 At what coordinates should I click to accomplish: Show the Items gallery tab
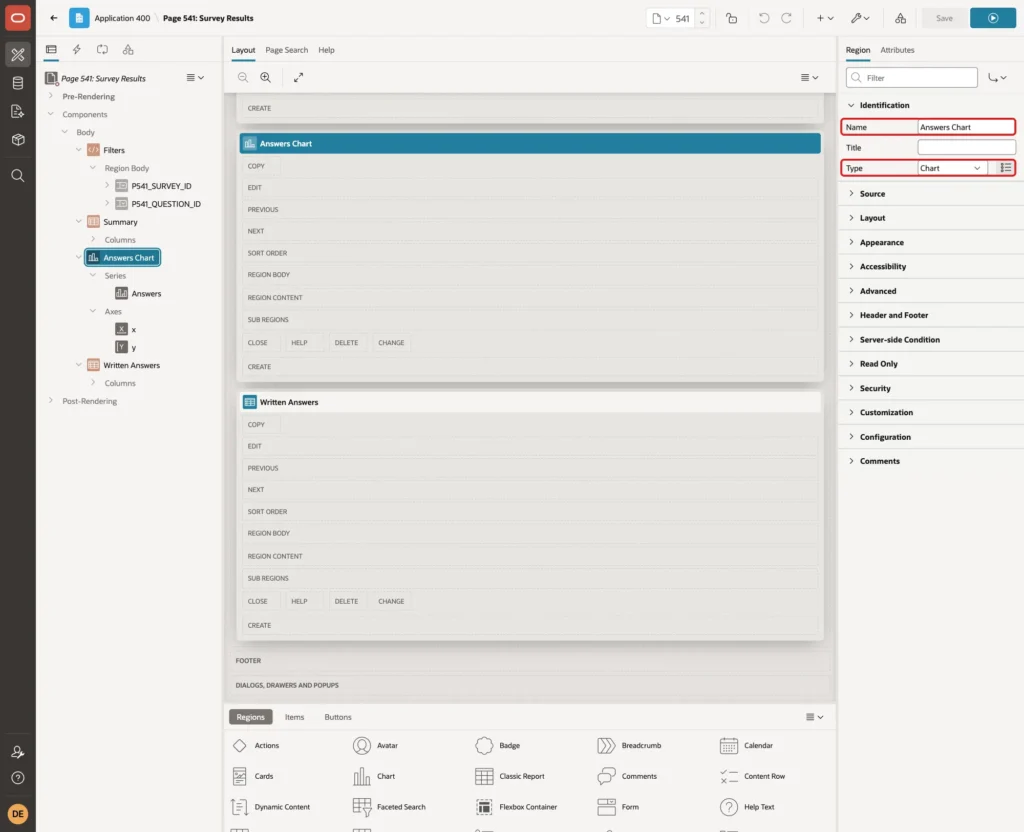pyautogui.click(x=295, y=717)
